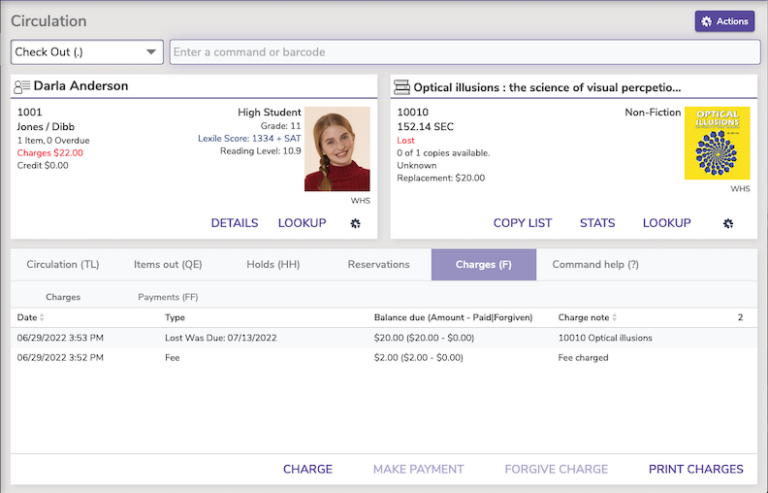Sort charges by the Charge note column
Image resolution: width=768 pixels, height=493 pixels.
614,317
